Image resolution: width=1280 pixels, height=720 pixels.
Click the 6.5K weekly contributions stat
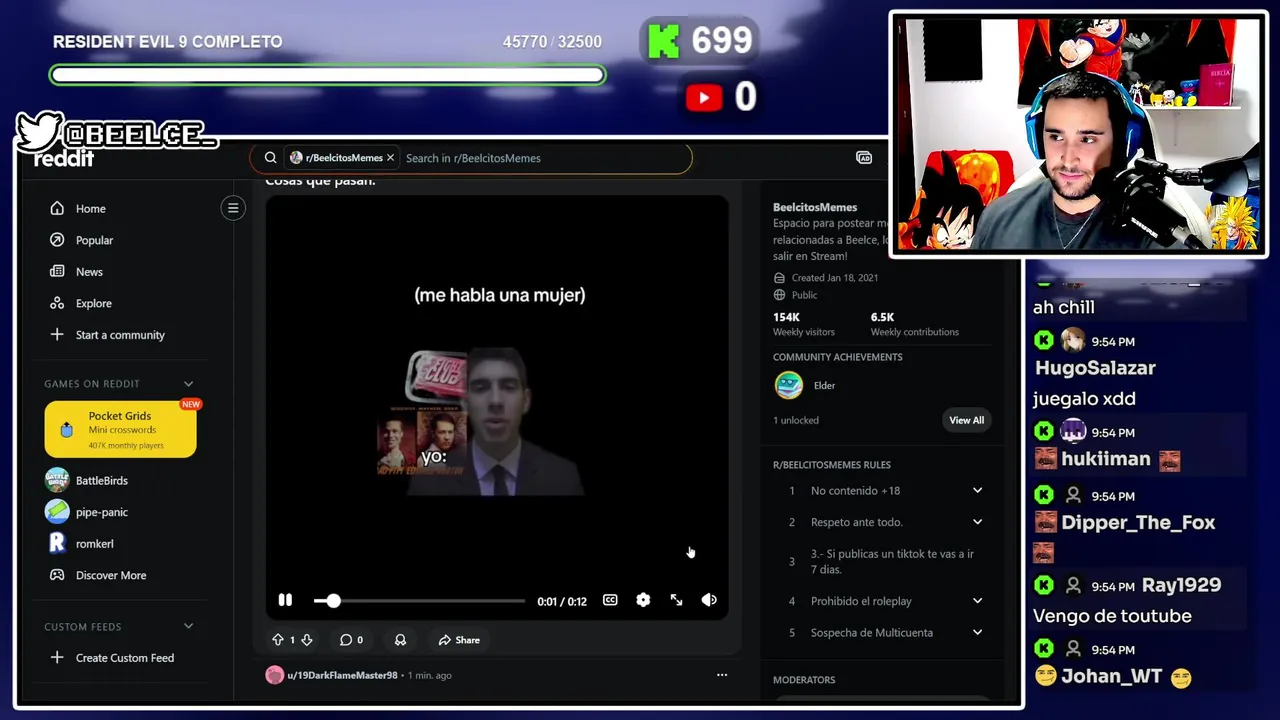[x=914, y=324]
